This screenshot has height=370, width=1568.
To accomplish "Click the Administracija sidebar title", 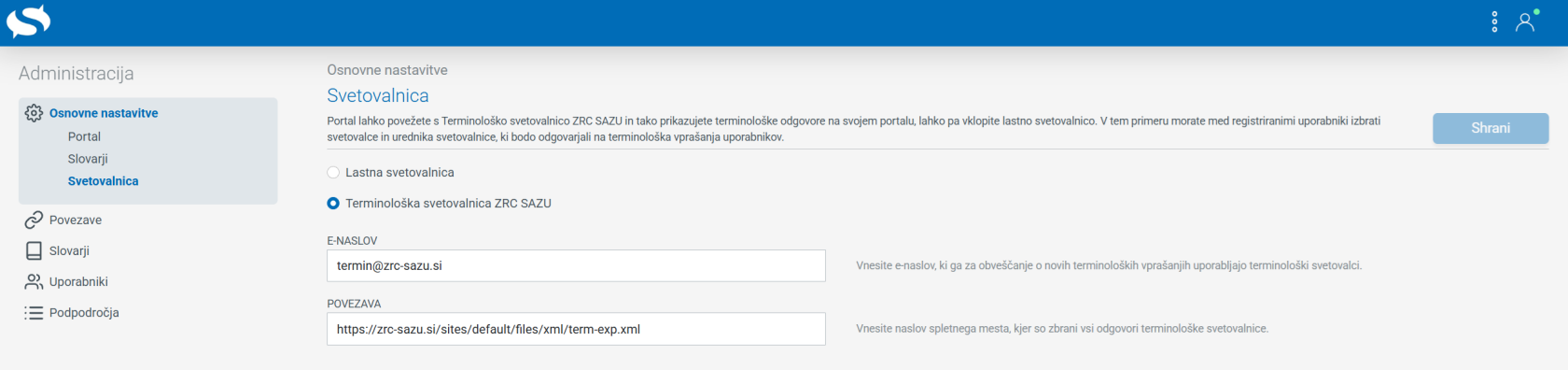I will coord(77,73).
